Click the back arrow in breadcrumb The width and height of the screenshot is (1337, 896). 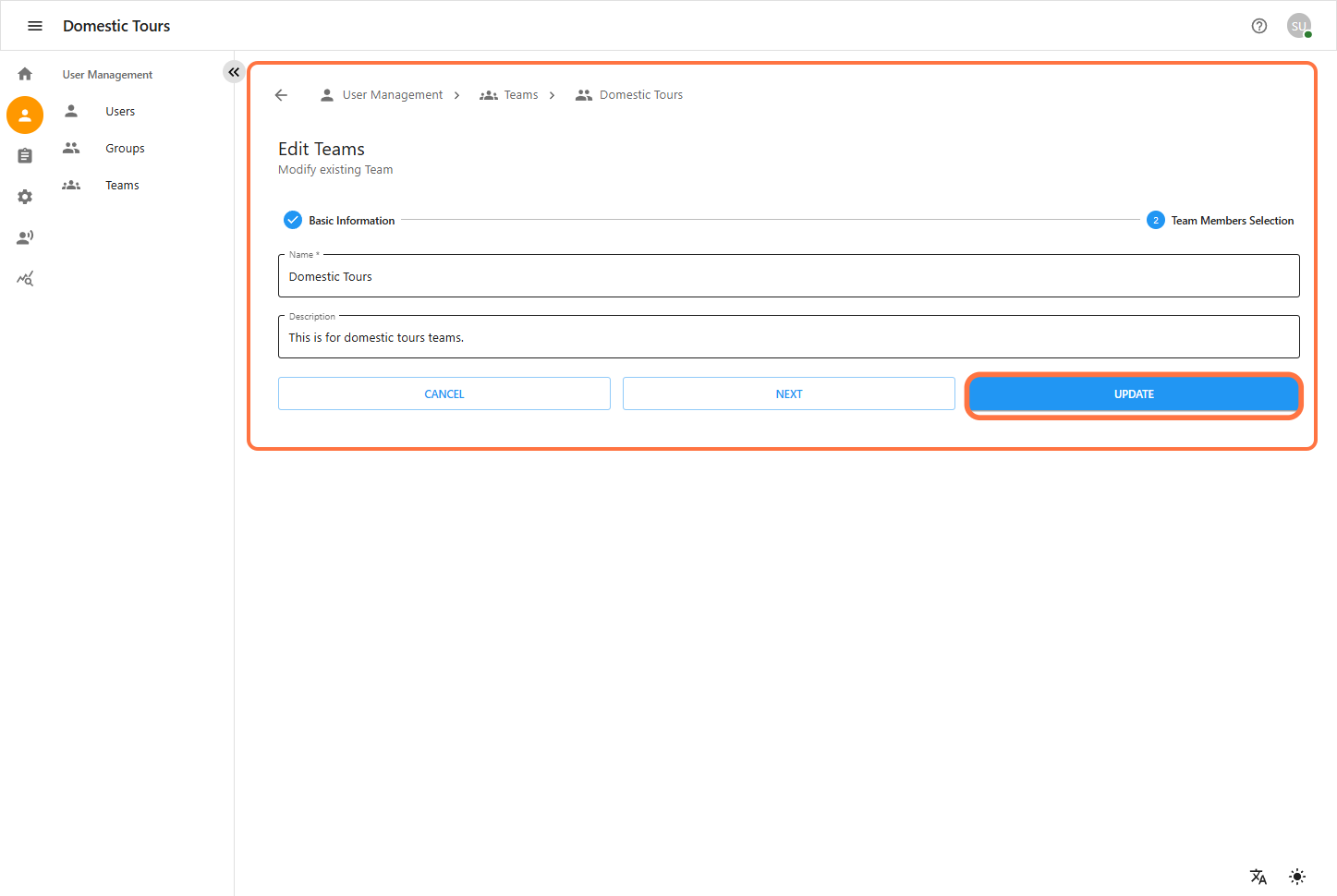coord(282,95)
